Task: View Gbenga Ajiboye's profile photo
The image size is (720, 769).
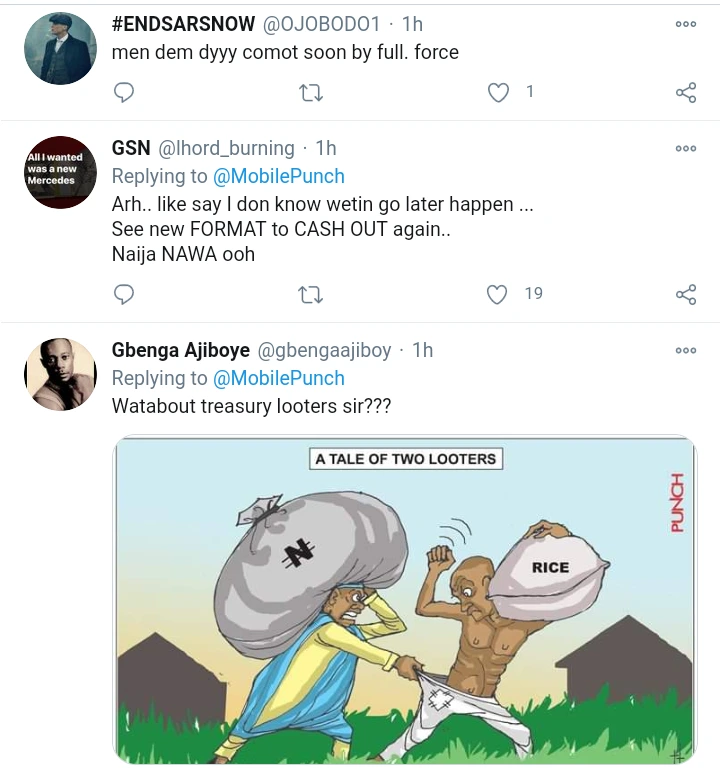Action: click(x=60, y=374)
